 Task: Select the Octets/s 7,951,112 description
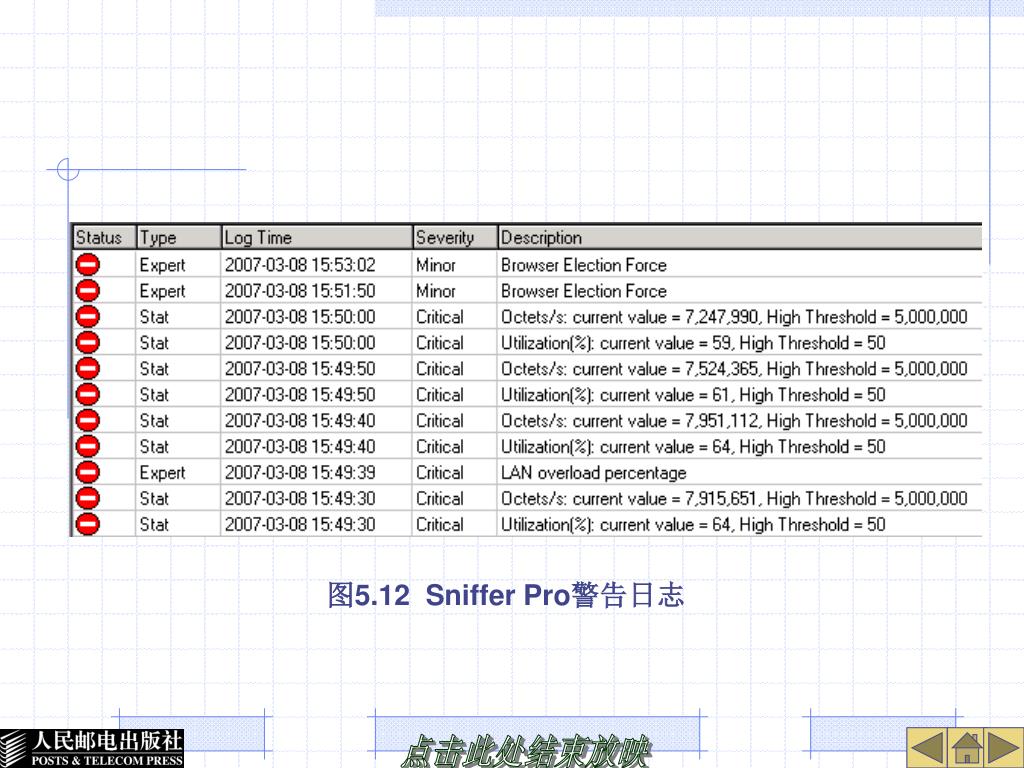coord(734,420)
